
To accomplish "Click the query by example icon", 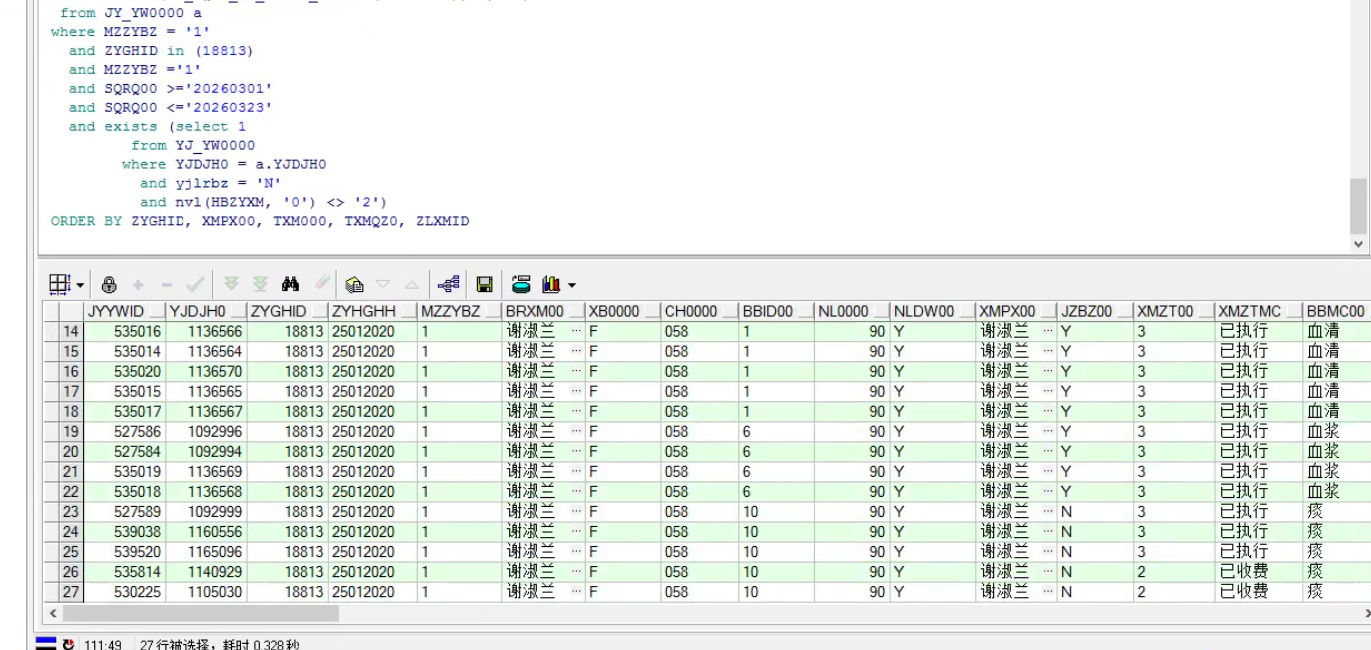I will pos(355,285).
